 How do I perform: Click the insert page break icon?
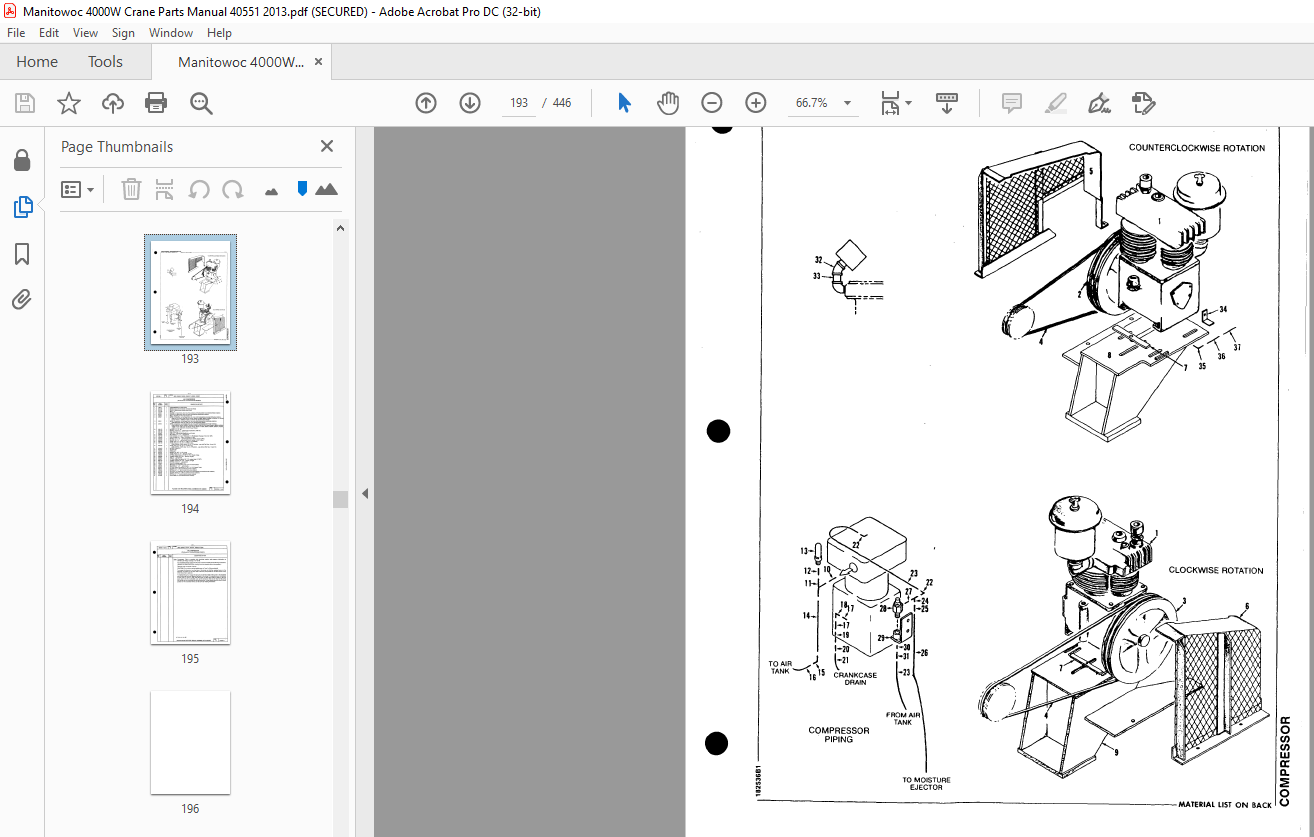[165, 189]
